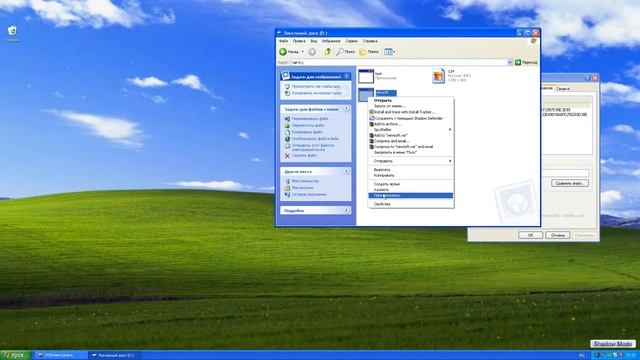Open the Вид menu
This screenshot has height=360, width=640.
[x=313, y=41]
